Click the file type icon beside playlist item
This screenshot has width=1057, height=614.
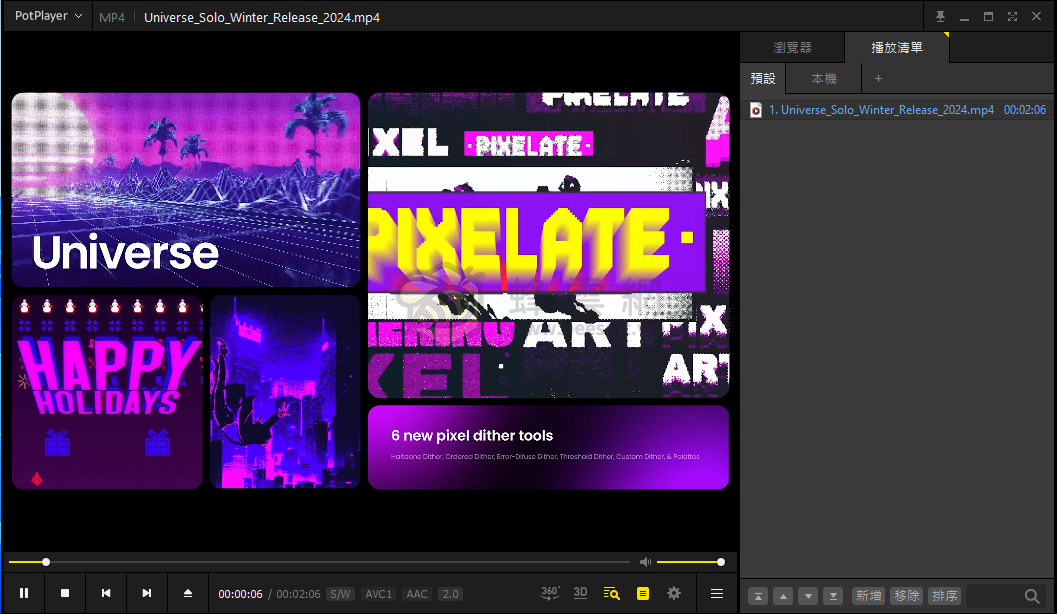coord(756,110)
